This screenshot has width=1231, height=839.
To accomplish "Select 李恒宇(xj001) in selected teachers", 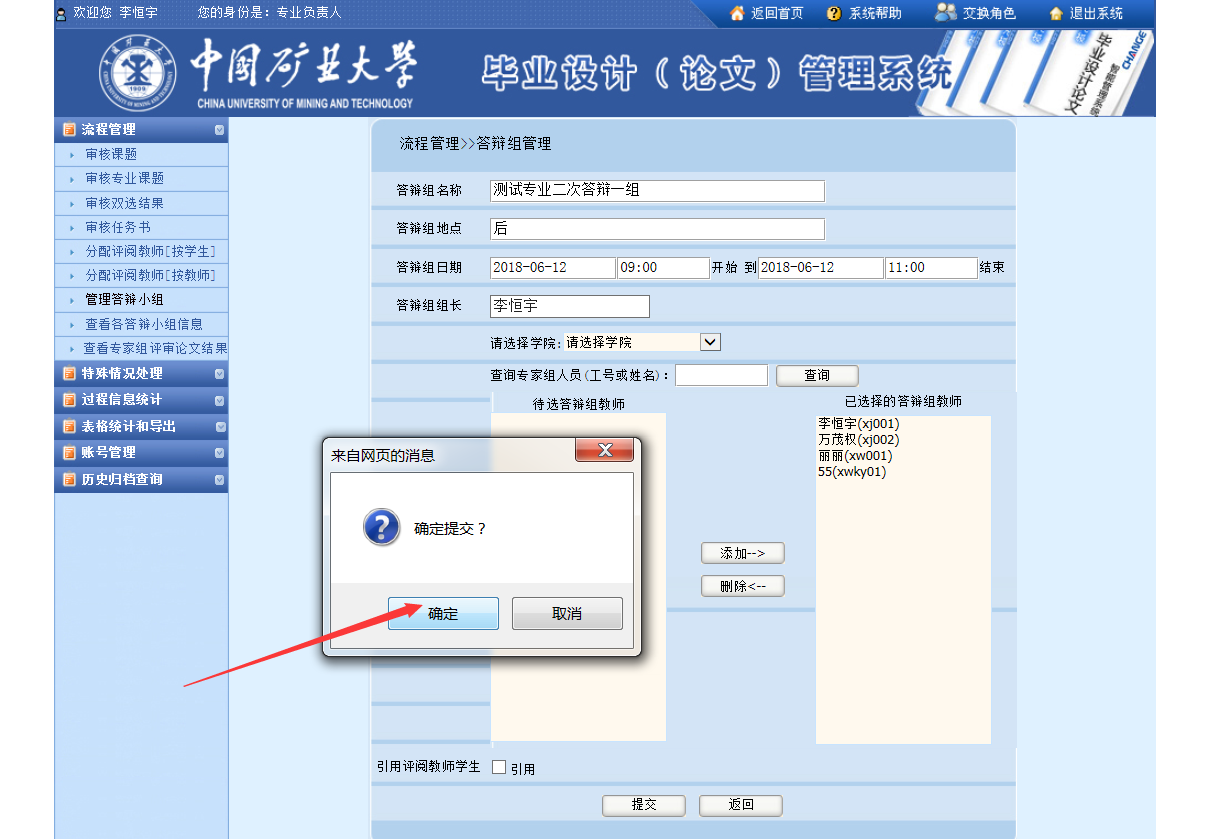I will click(858, 424).
